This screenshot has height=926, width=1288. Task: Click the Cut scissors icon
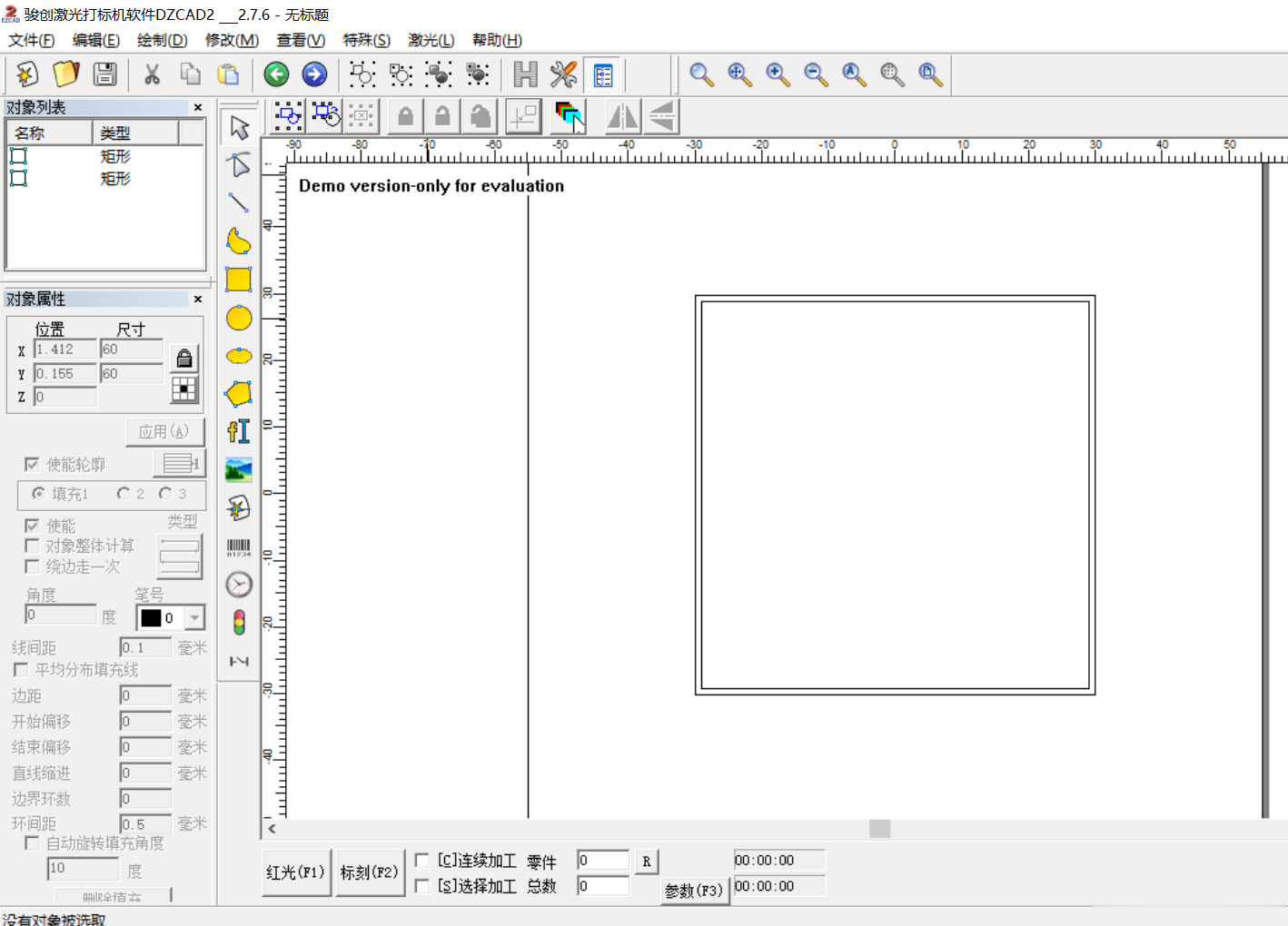(x=152, y=74)
